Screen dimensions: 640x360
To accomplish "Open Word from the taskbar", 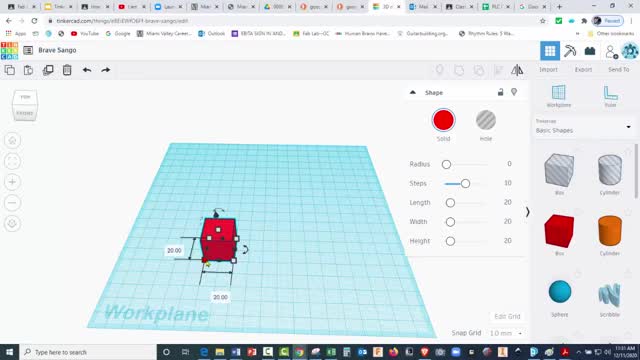I will tap(236, 352).
